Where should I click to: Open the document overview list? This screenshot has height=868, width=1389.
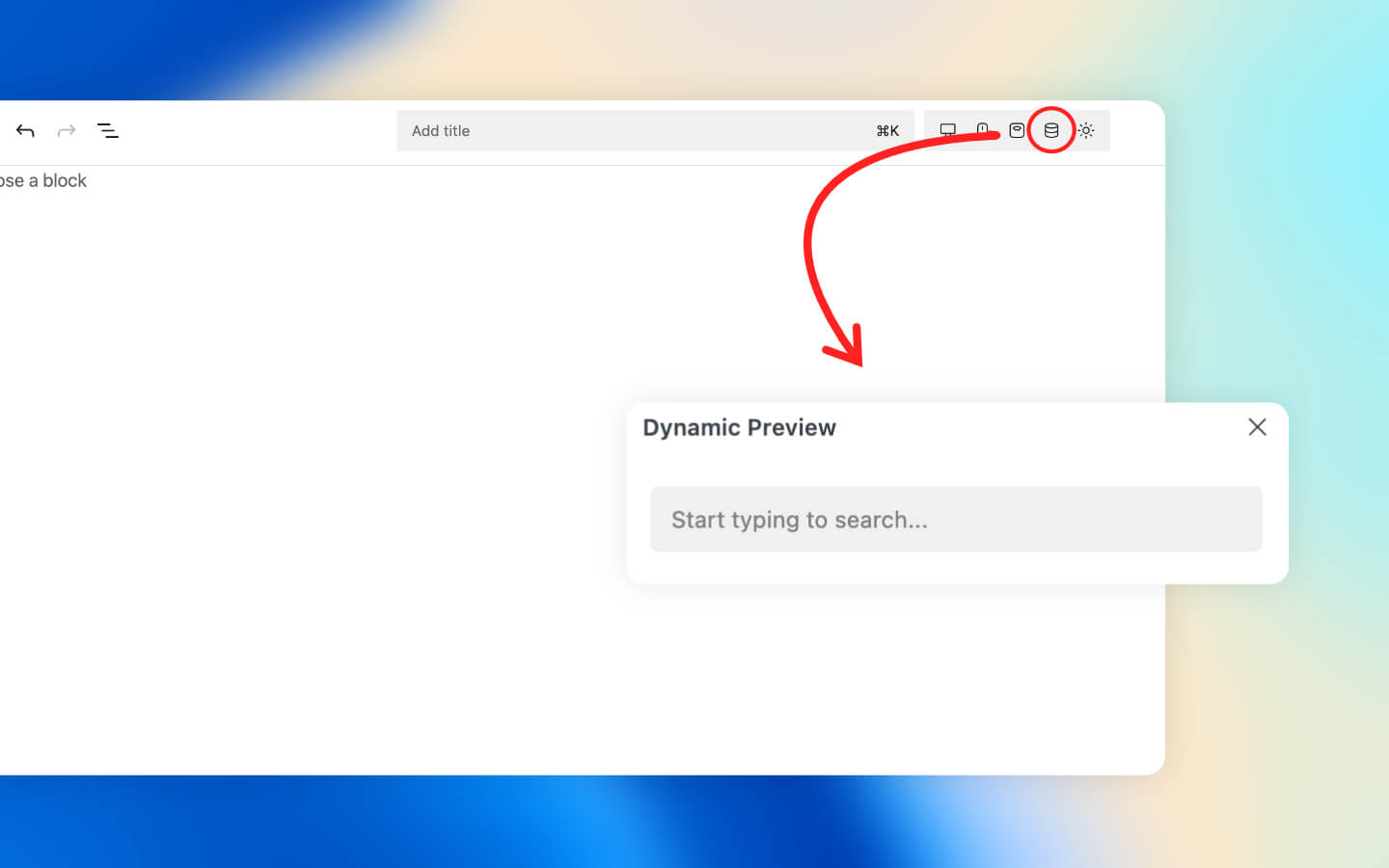(x=108, y=130)
